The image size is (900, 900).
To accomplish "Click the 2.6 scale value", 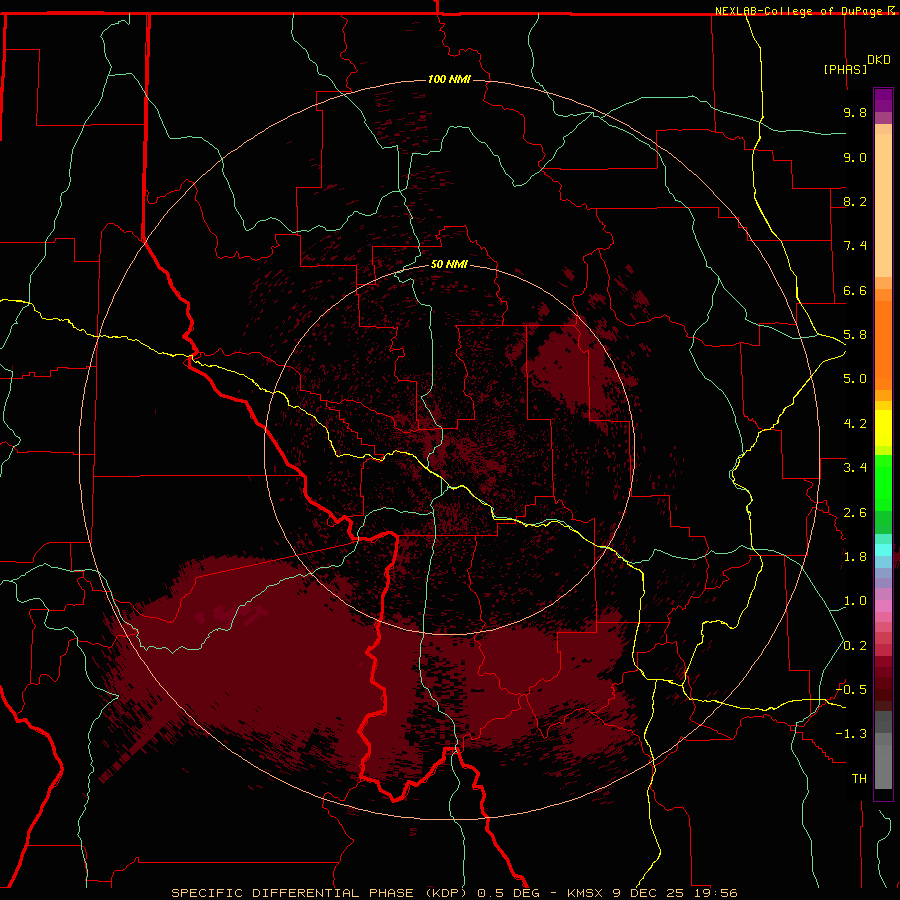I will click(855, 513).
